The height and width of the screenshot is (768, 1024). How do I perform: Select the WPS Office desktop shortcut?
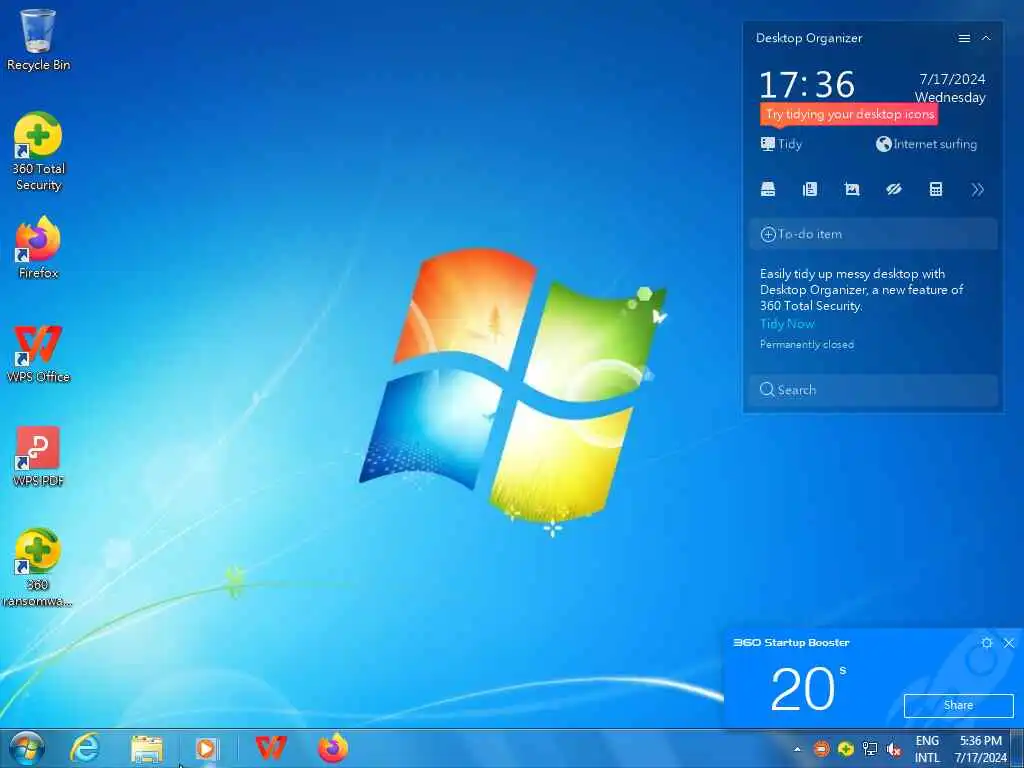(x=38, y=353)
